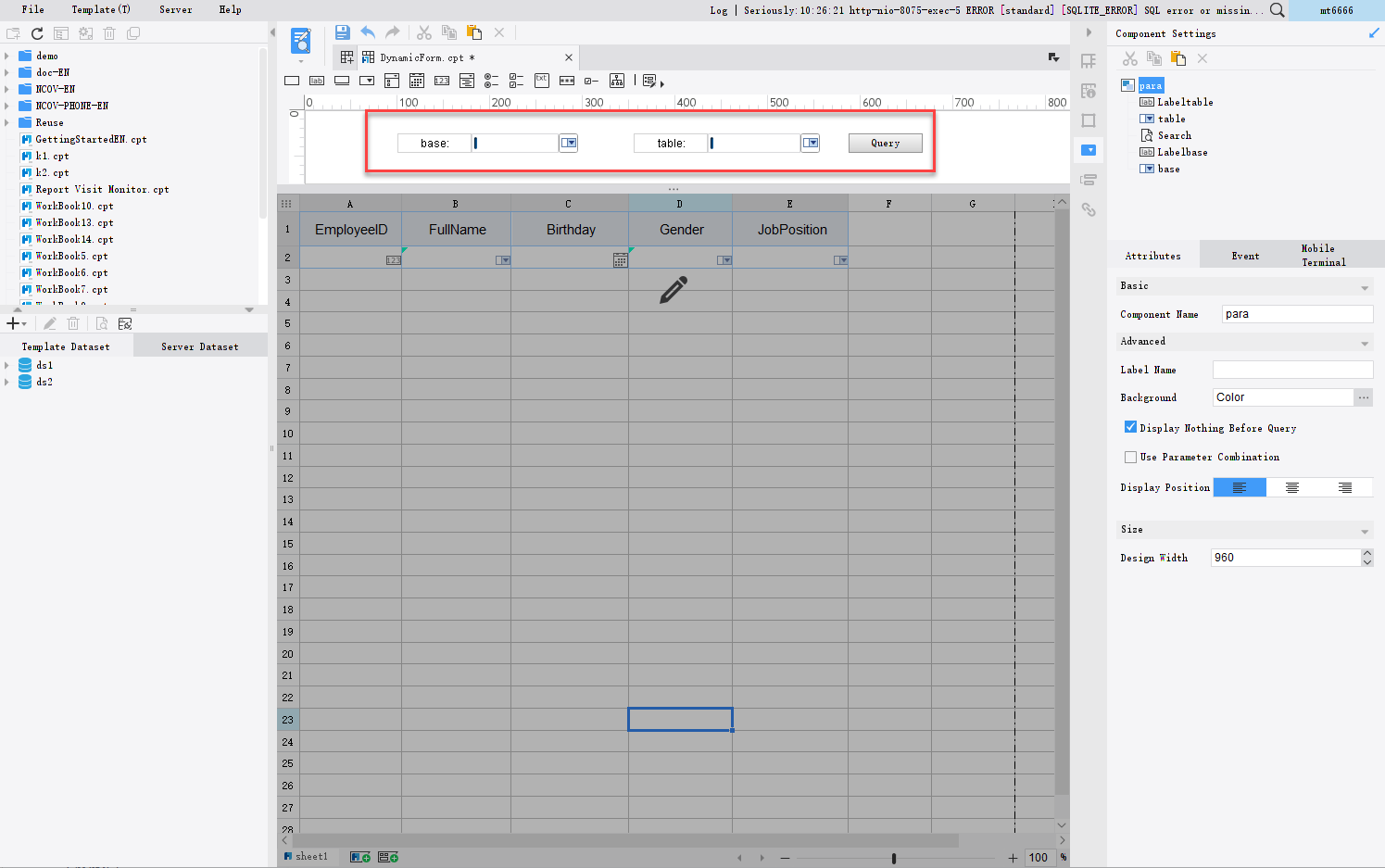Select the View Tree widget icon
This screenshot has height=868, width=1385.
point(616,81)
